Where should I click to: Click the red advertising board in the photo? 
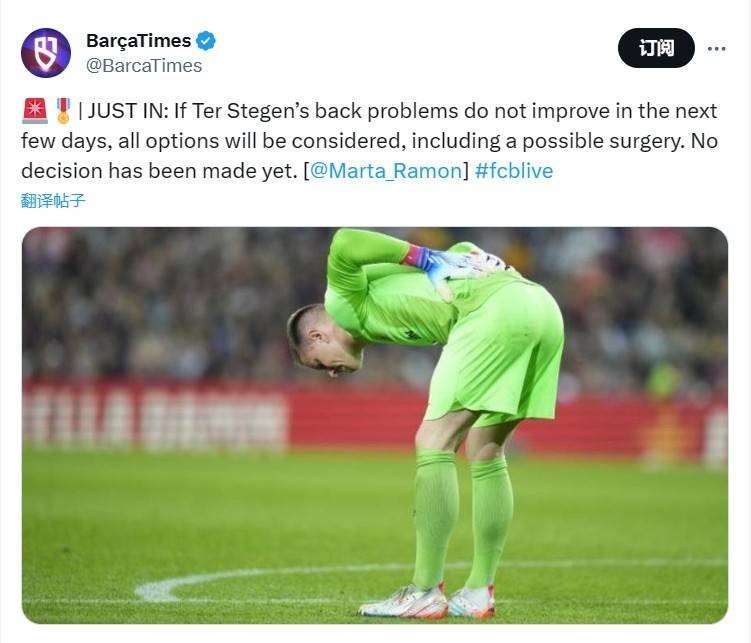tap(150, 416)
